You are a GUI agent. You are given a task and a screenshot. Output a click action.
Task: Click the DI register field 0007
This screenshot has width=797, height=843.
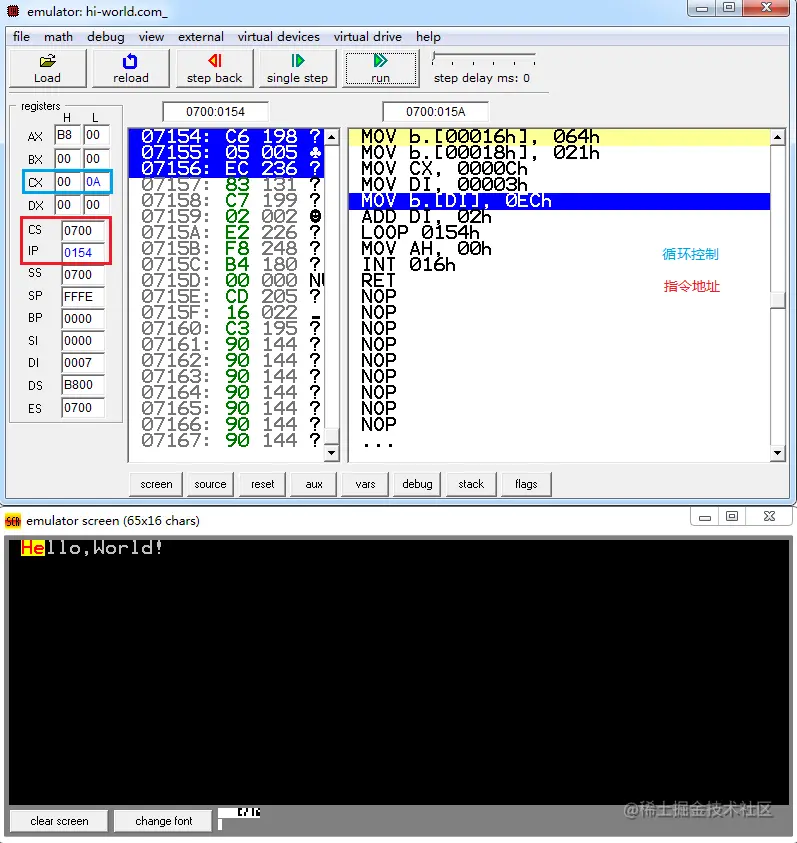click(83, 363)
